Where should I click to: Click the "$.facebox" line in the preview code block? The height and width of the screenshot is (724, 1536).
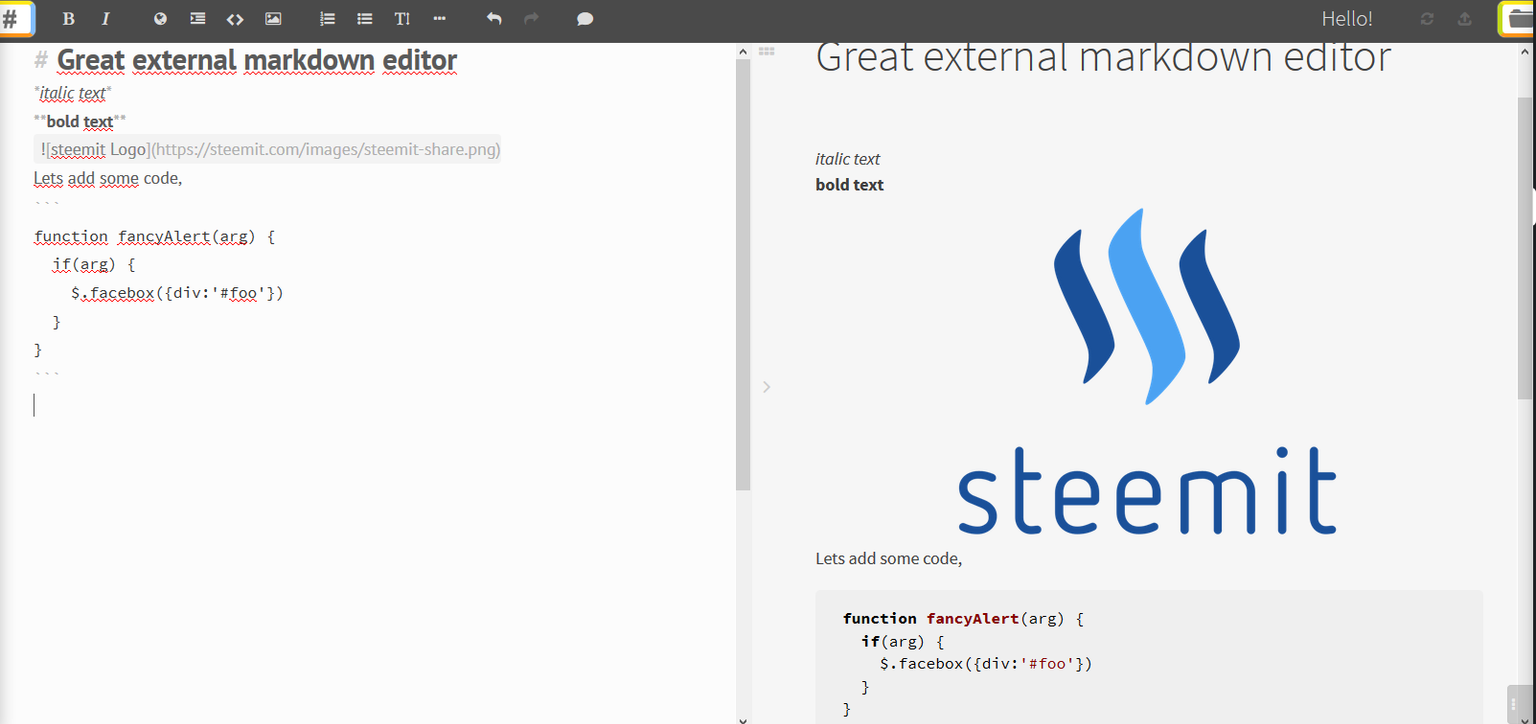click(986, 664)
